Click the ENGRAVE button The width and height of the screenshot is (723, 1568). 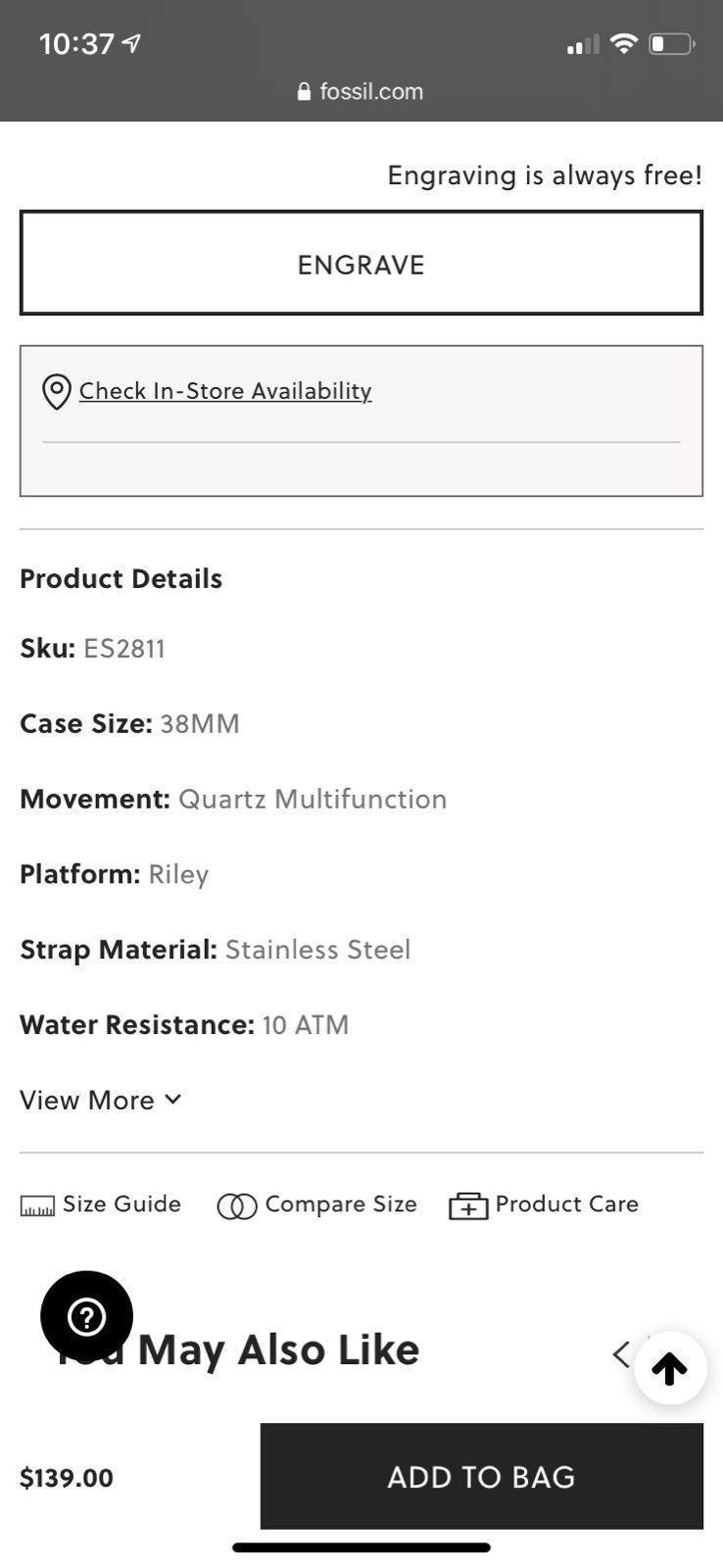point(361,263)
